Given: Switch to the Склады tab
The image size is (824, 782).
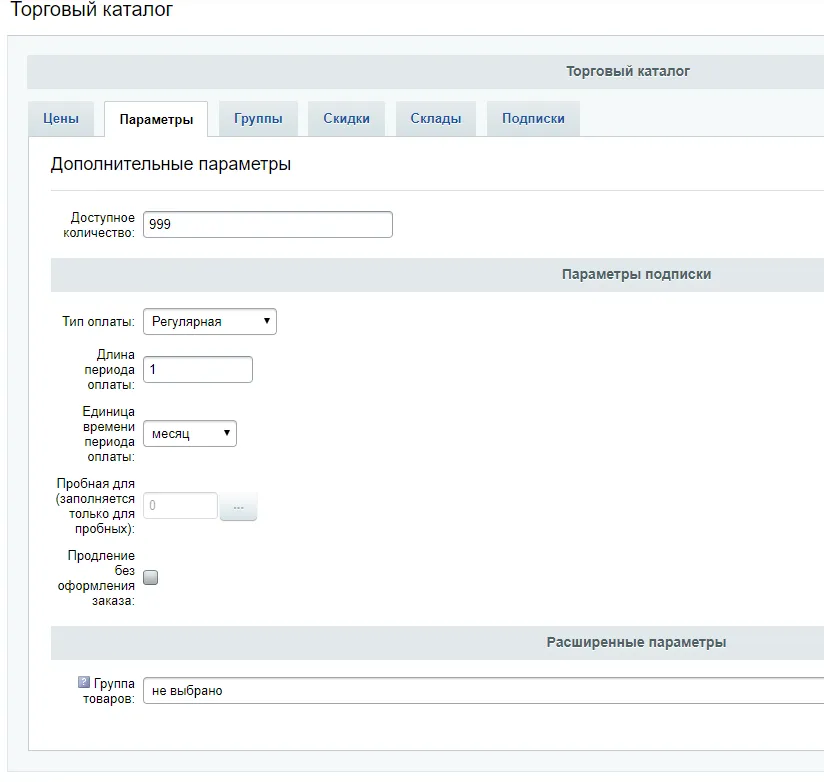Looking at the screenshot, I should 436,118.
